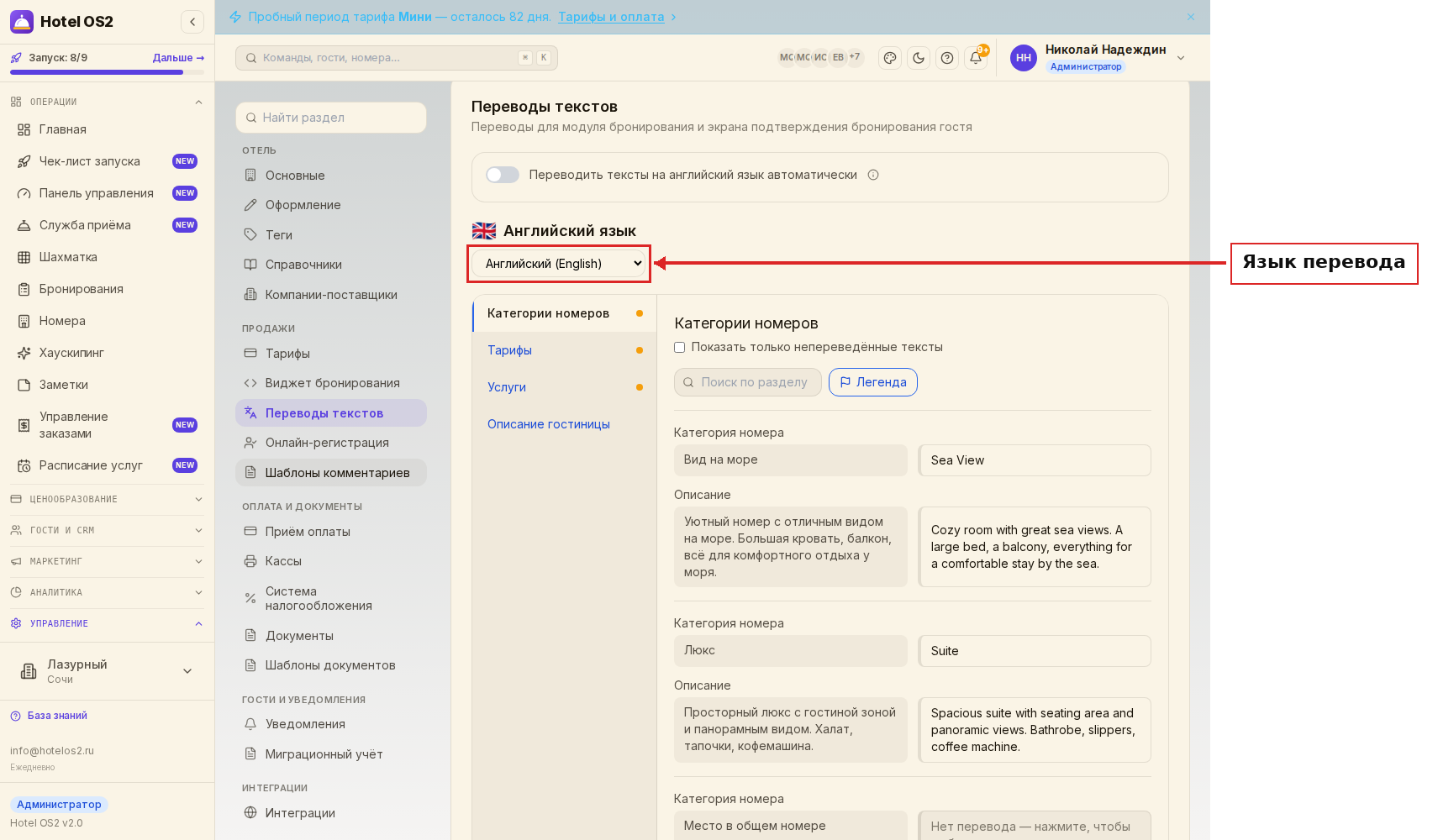The height and width of the screenshot is (840, 1438).
Task: Open Интеграции settings section
Action: 331,813
